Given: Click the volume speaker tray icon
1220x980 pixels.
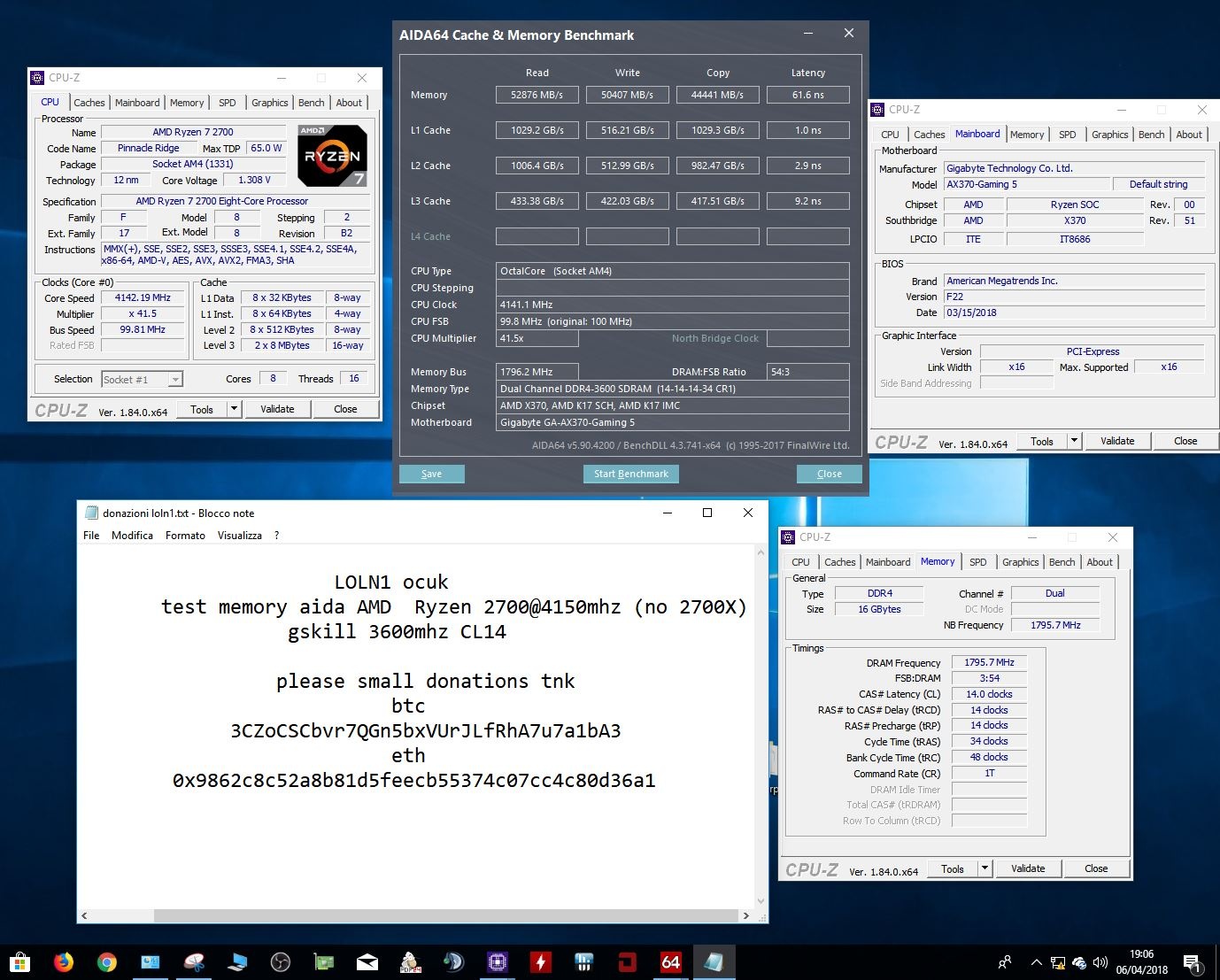Looking at the screenshot, I should coord(1100,962).
